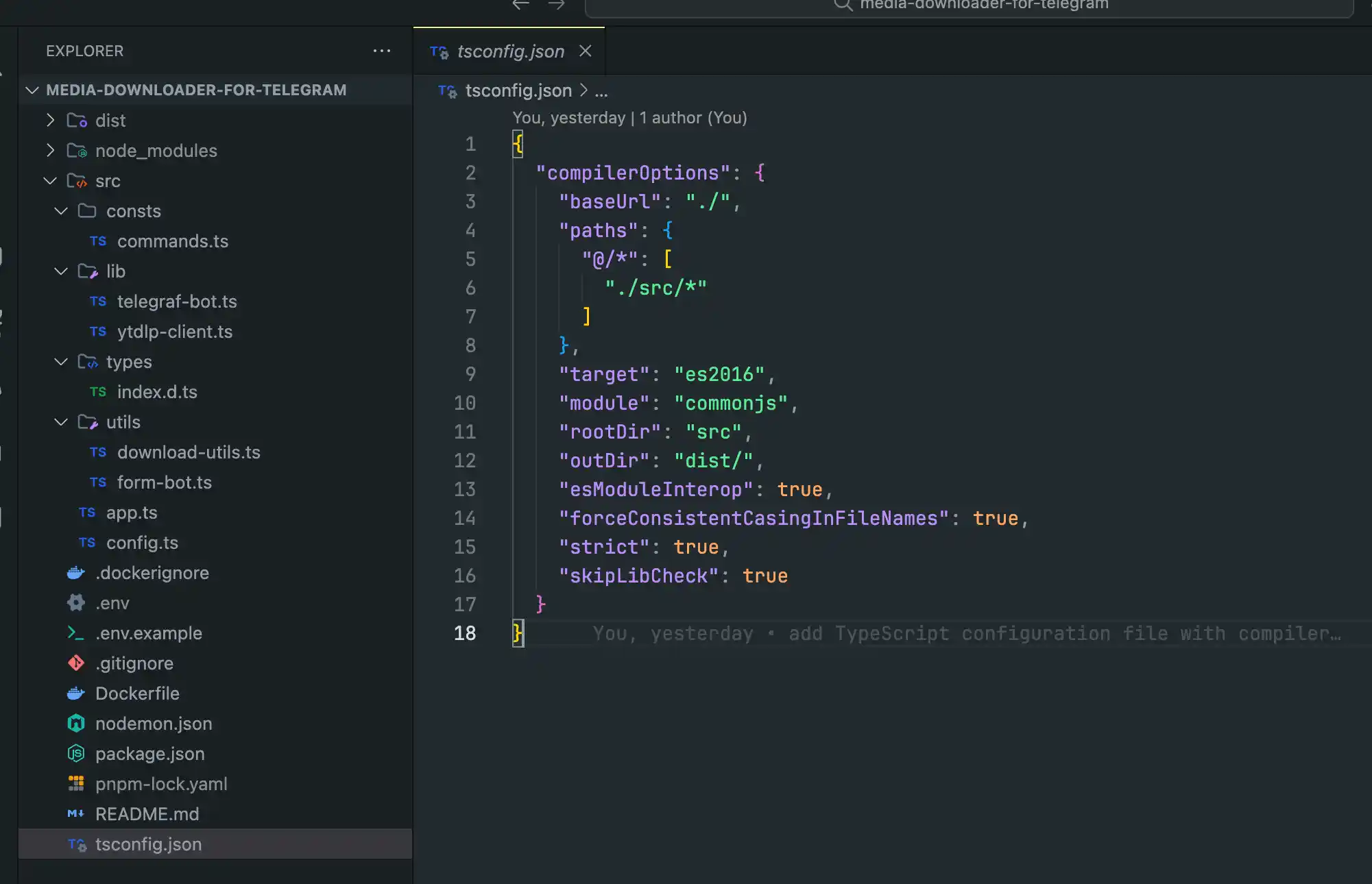The image size is (1372, 884).
Task: Click the git blame author info above line 1
Action: [629, 118]
